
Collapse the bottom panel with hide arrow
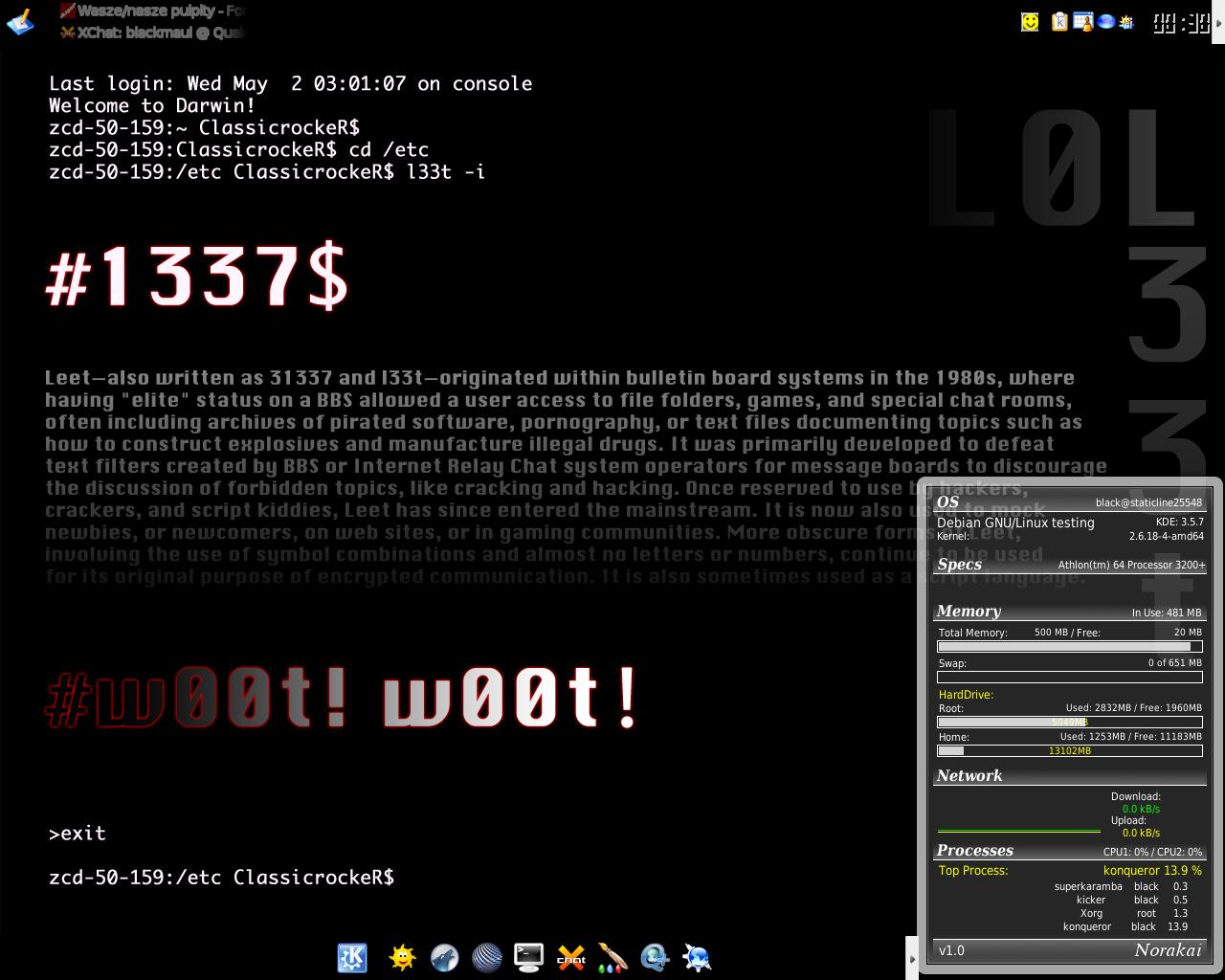910,958
